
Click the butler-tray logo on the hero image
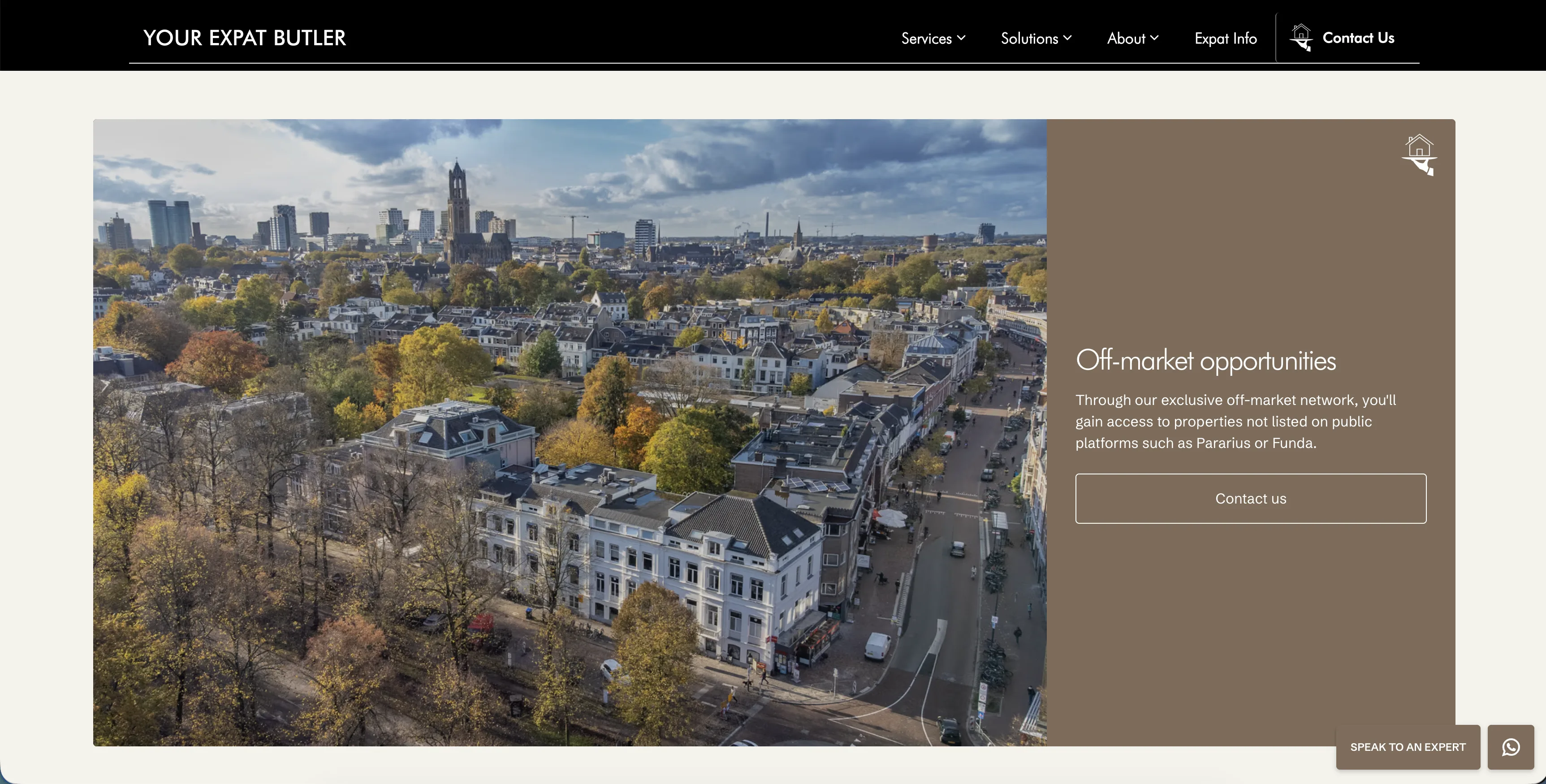[1421, 155]
